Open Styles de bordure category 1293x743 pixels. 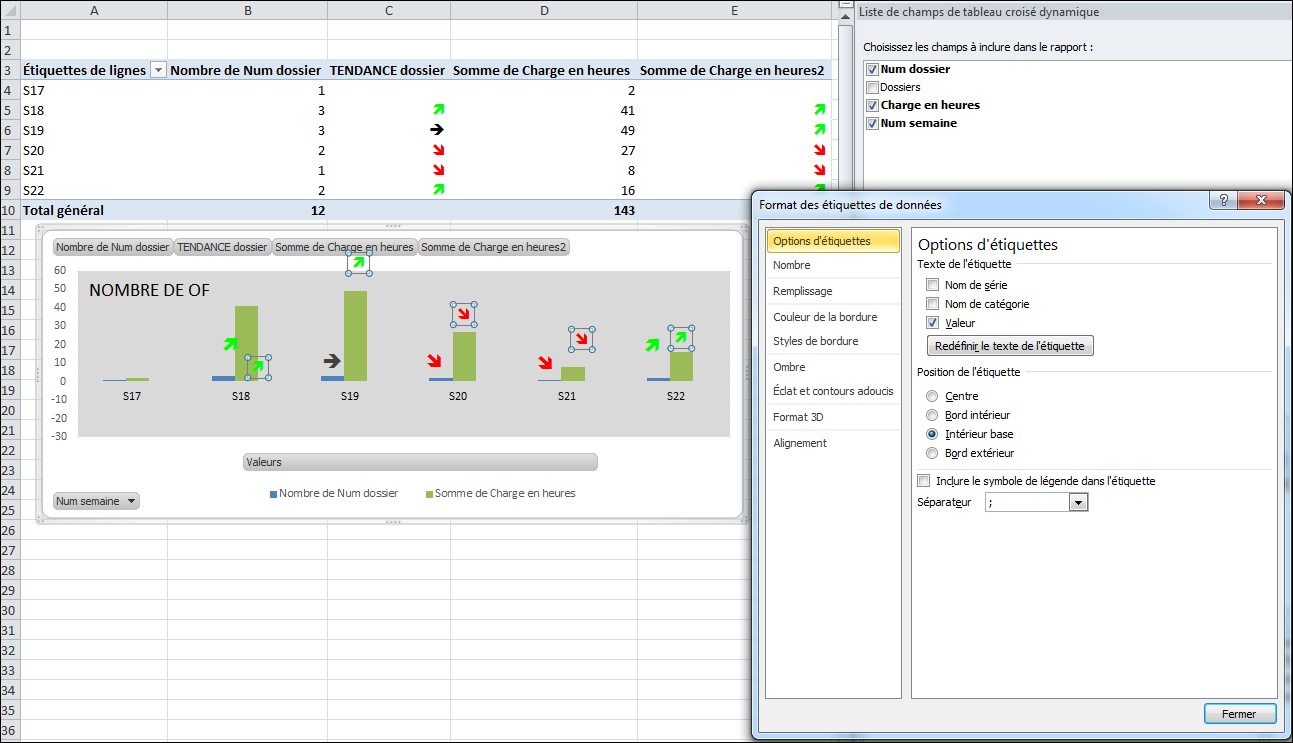[833, 341]
